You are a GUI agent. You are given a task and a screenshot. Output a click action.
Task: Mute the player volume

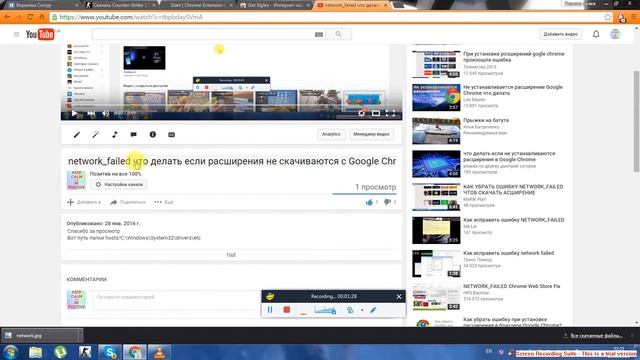click(105, 113)
